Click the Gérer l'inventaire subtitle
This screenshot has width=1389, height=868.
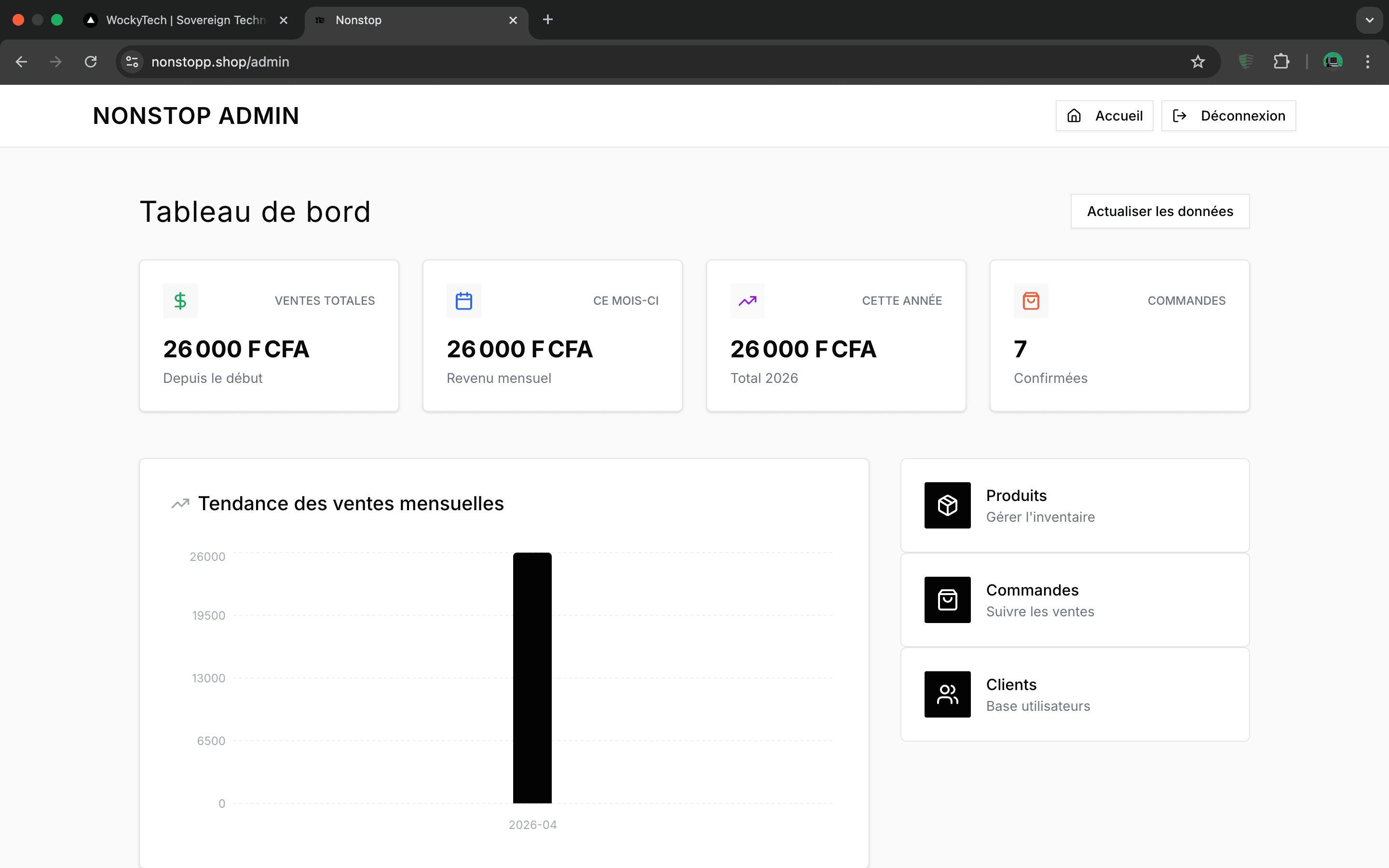click(1041, 517)
